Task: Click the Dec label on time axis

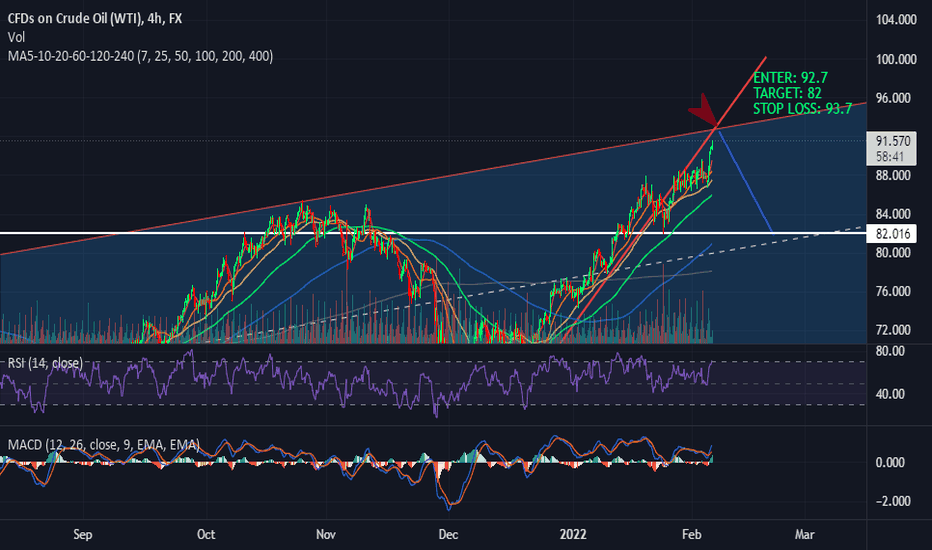Action: 448,535
